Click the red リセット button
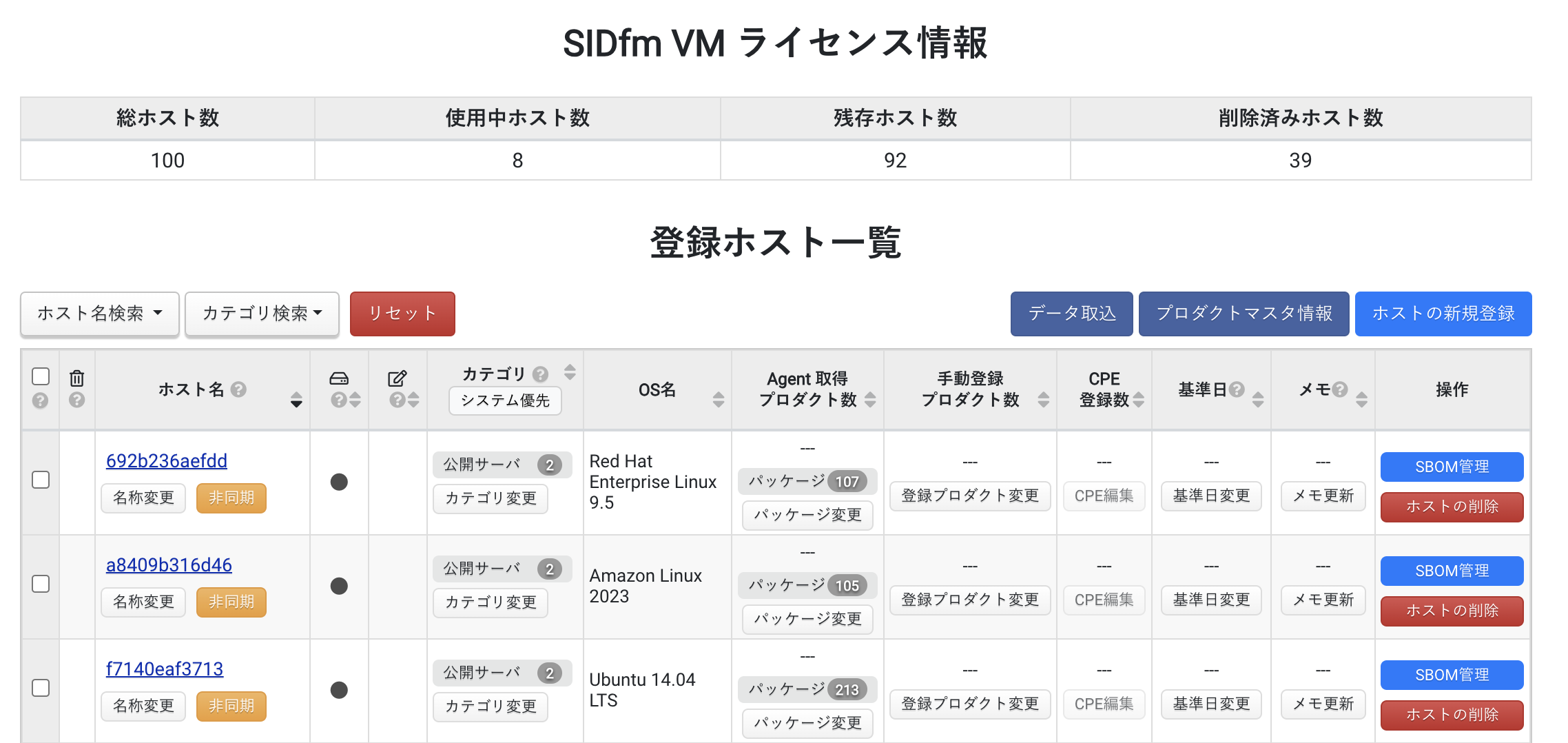Image resolution: width=1568 pixels, height=743 pixels. click(402, 314)
